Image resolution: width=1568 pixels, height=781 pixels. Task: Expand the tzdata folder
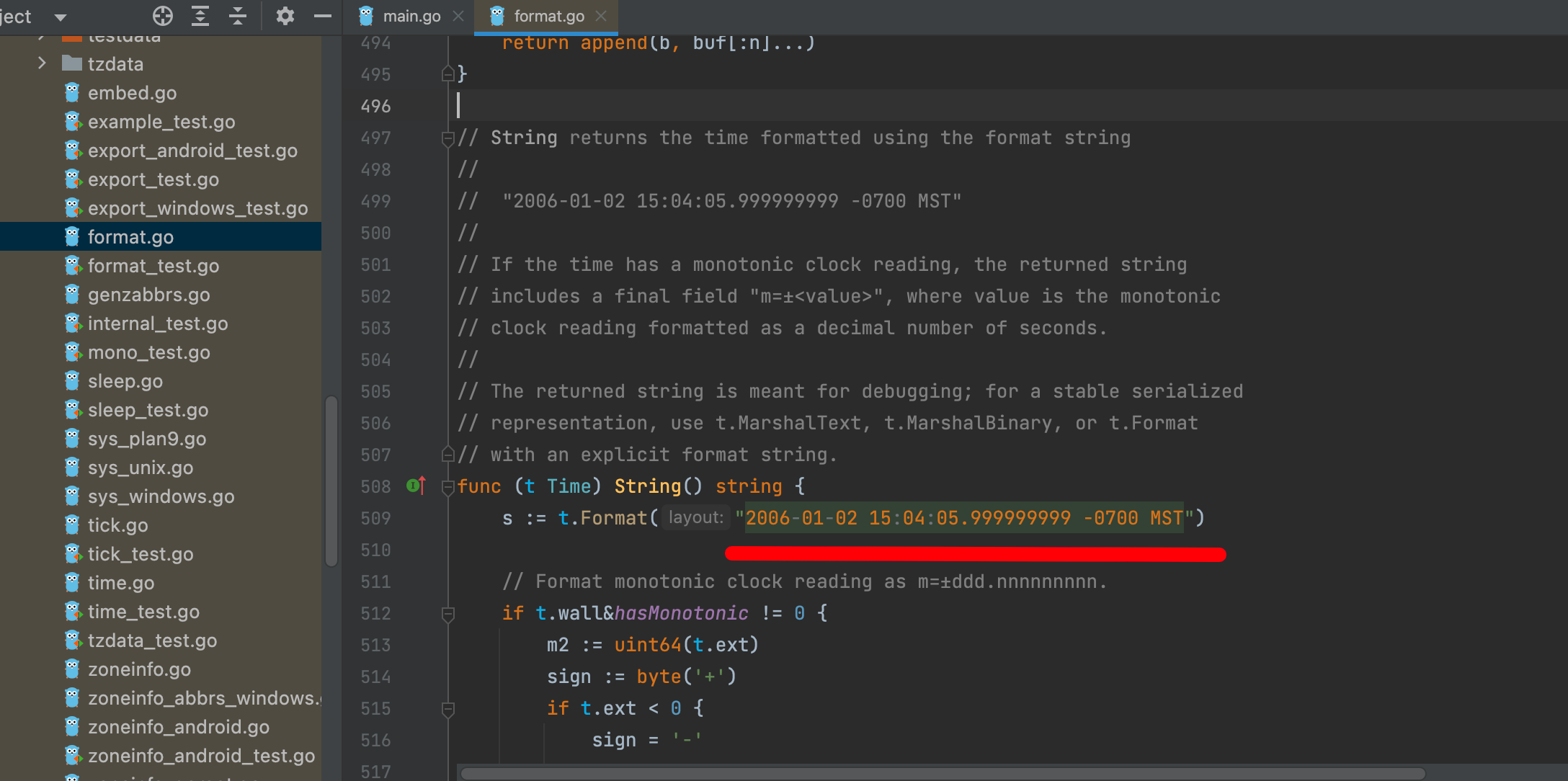[x=42, y=63]
